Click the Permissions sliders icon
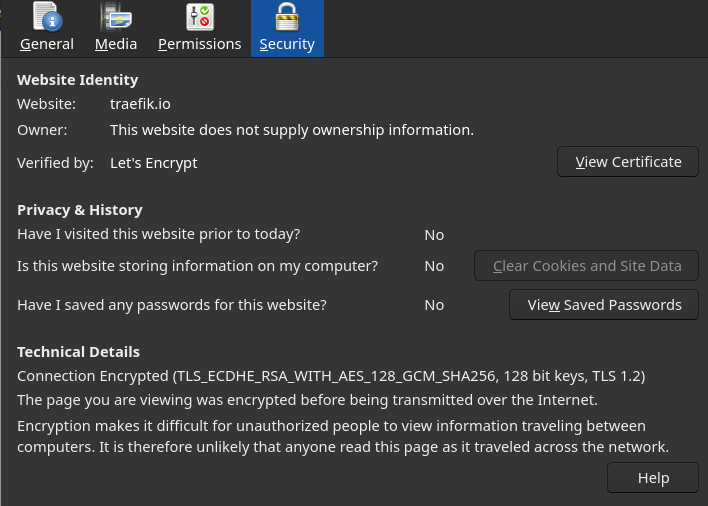This screenshot has height=506, width=708. (200, 17)
